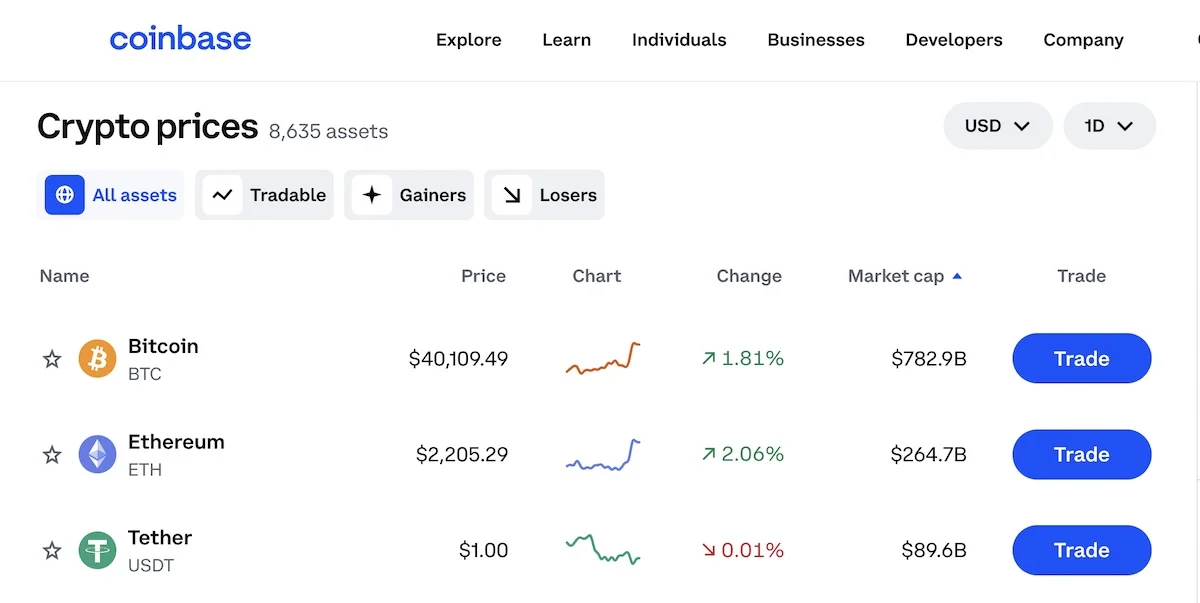Viewport: 1200px width, 603px height.
Task: Open the Explore menu
Action: 468,40
